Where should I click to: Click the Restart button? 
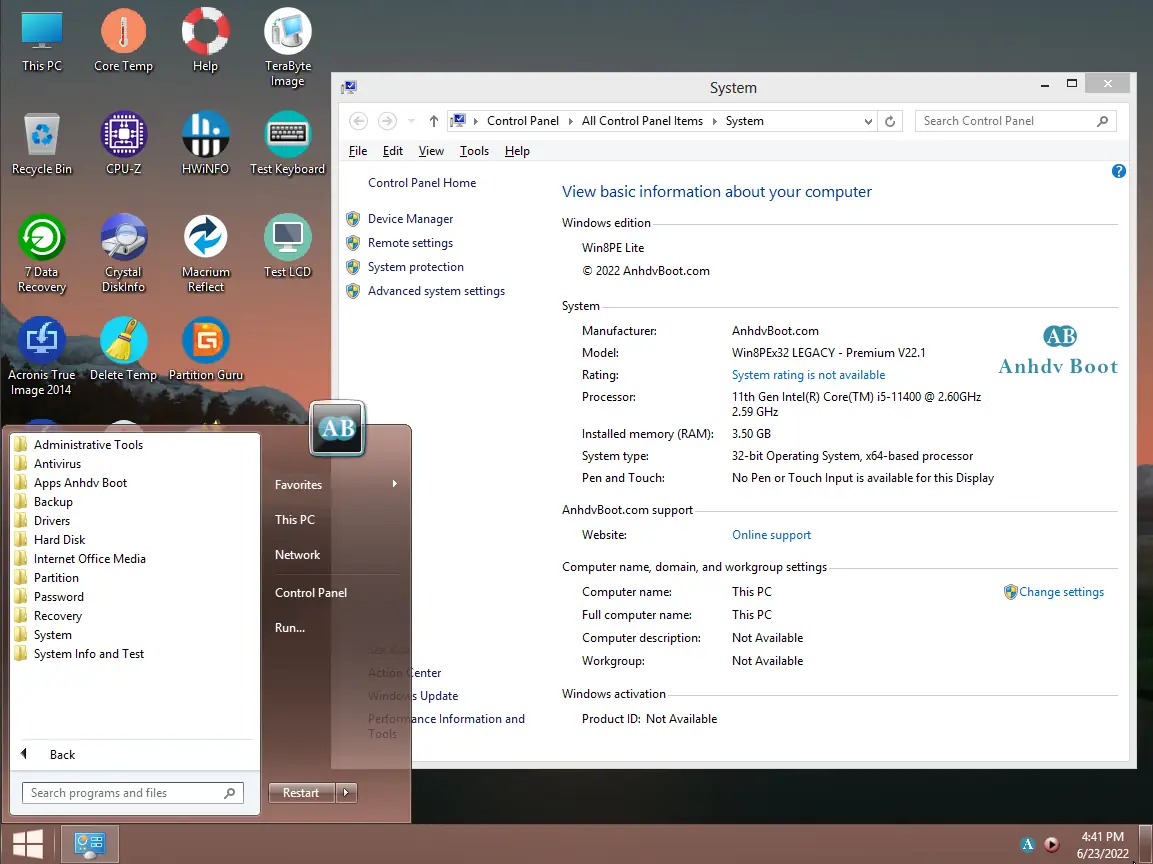point(301,793)
